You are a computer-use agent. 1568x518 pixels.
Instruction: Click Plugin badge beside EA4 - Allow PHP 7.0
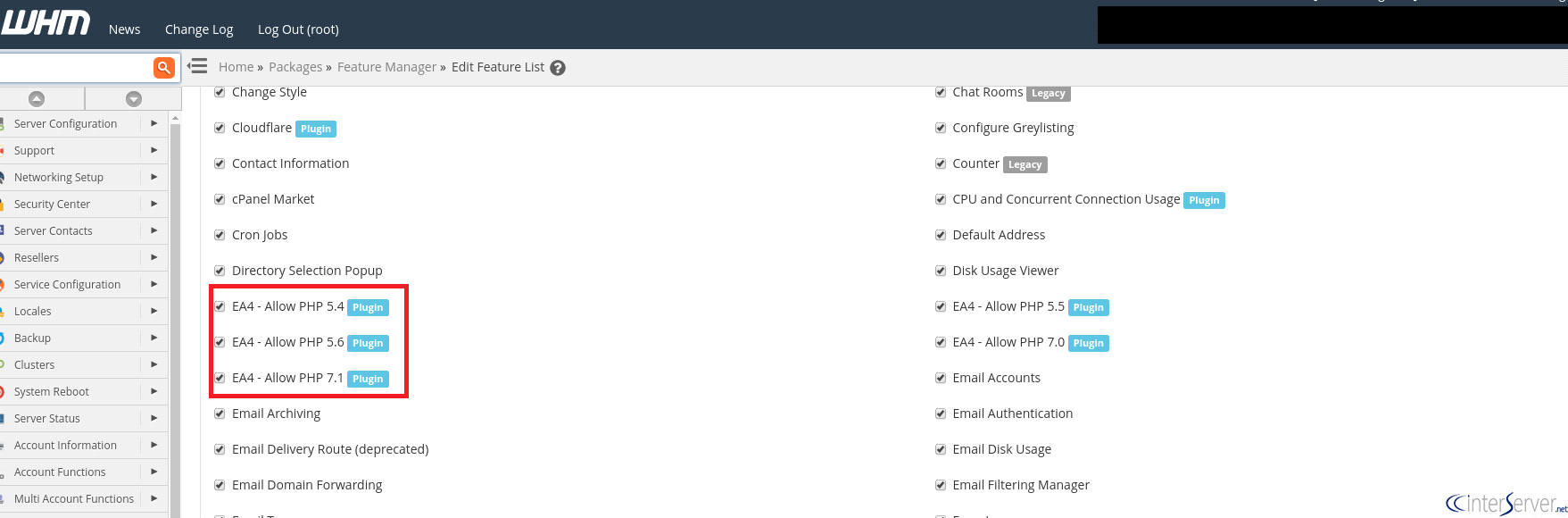1089,343
